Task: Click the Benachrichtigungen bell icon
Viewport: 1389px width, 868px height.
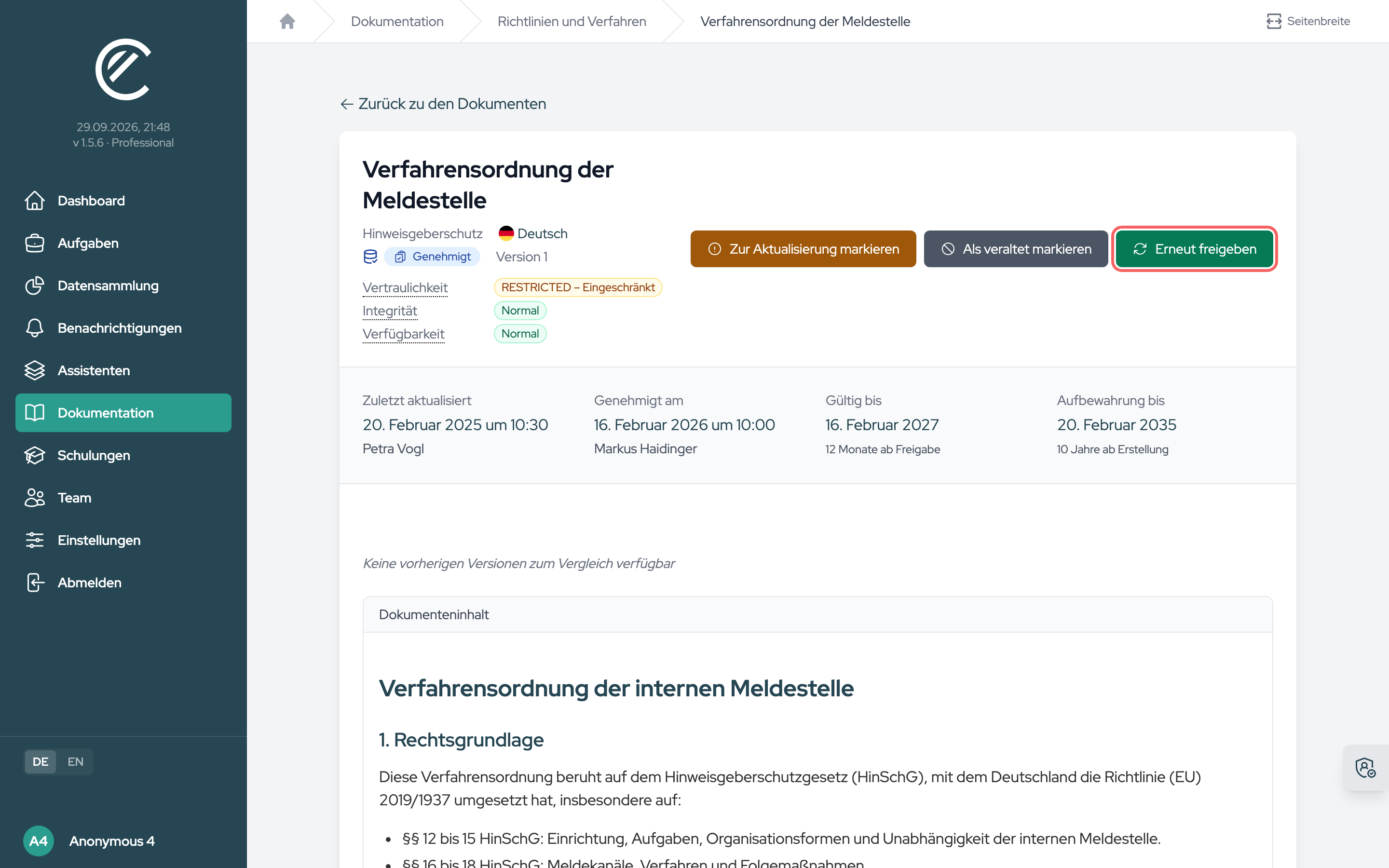Action: (x=34, y=328)
